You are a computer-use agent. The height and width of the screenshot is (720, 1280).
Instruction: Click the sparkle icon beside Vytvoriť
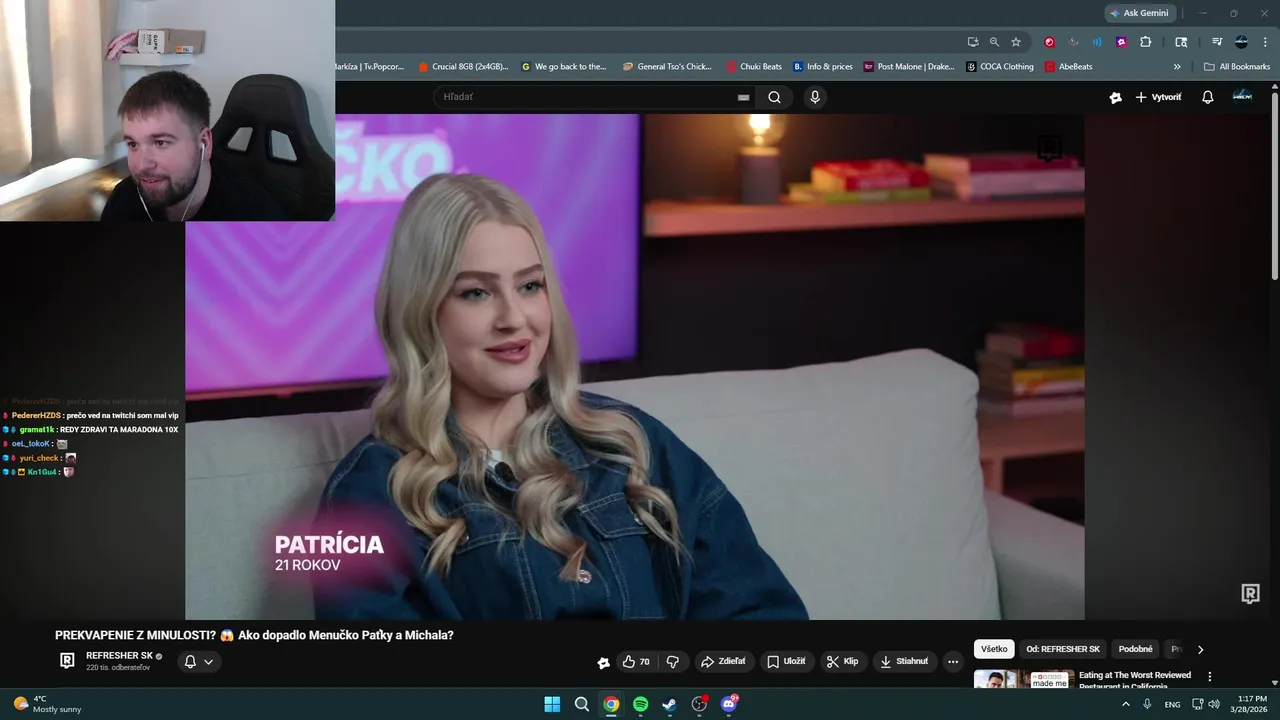pos(1115,97)
